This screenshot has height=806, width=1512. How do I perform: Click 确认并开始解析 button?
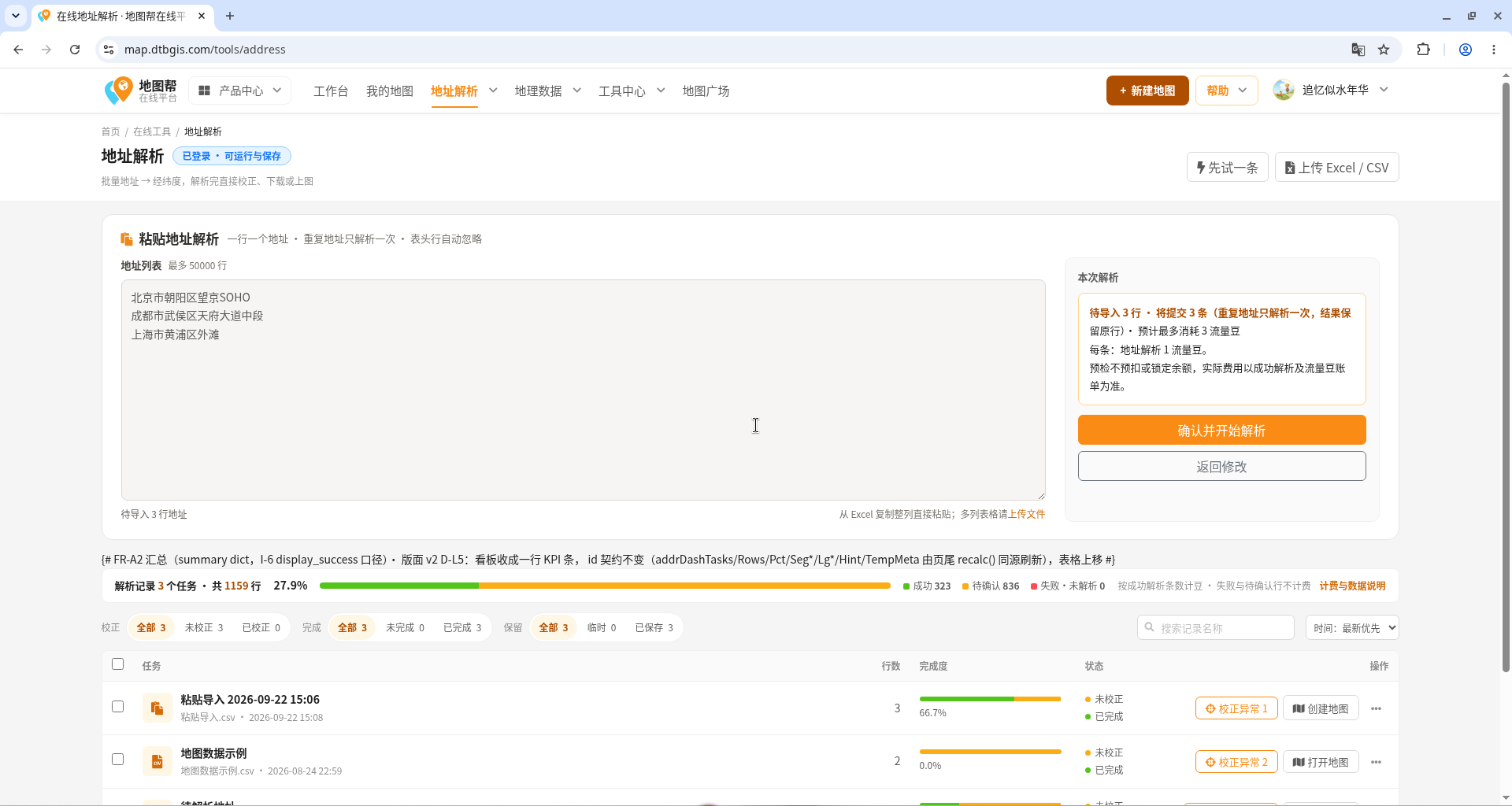coord(1221,431)
